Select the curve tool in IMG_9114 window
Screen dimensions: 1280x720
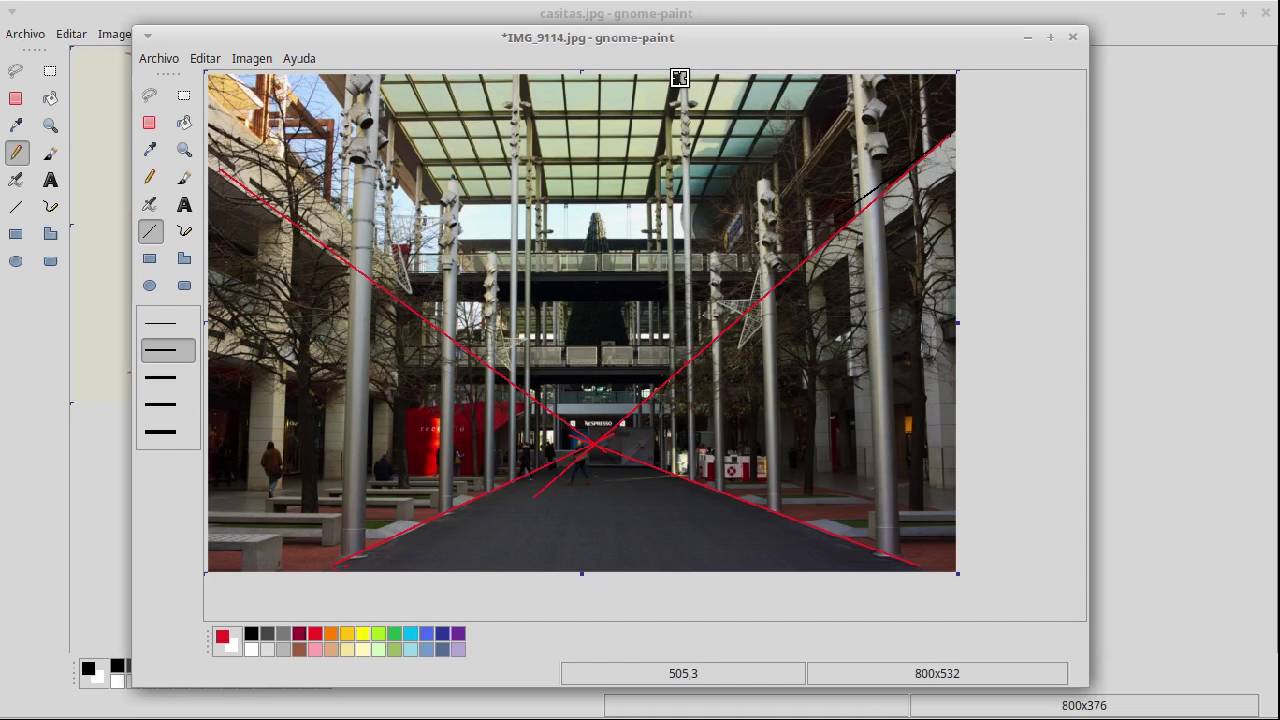click(x=184, y=231)
